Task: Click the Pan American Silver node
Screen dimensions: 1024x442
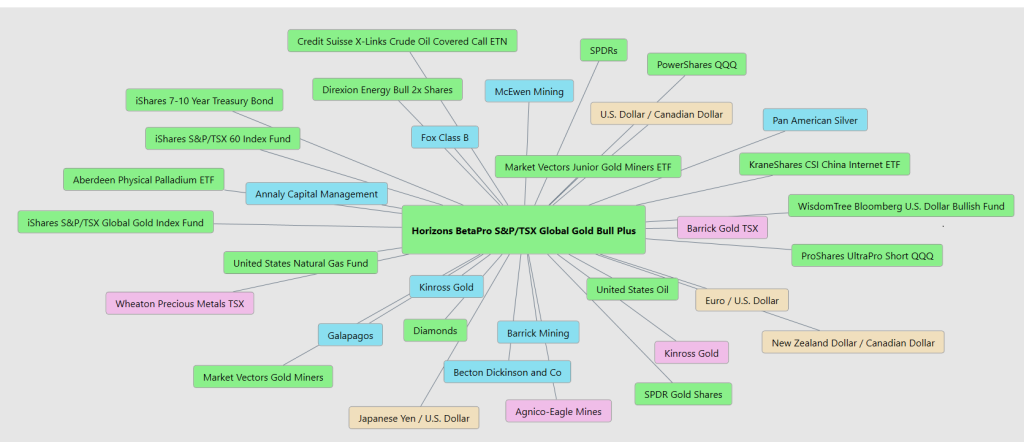Action: coord(815,120)
